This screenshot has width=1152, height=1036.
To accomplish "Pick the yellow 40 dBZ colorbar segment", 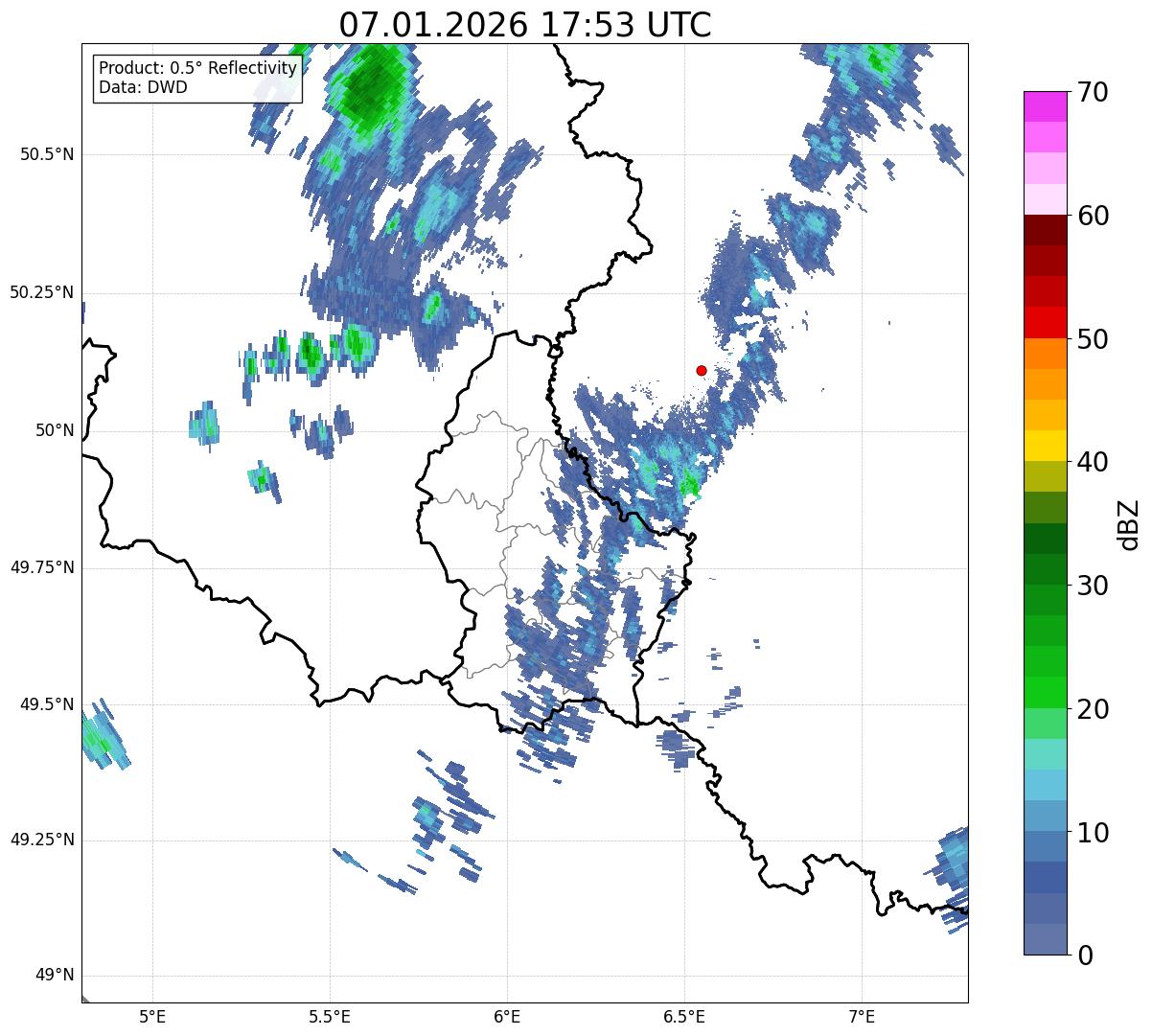I will tap(1046, 446).
